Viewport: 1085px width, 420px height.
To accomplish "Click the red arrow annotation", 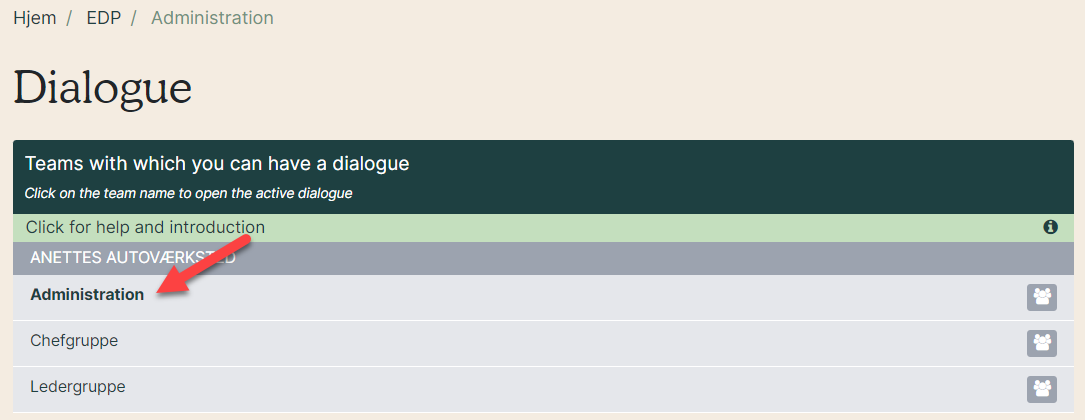I will pos(204,266).
